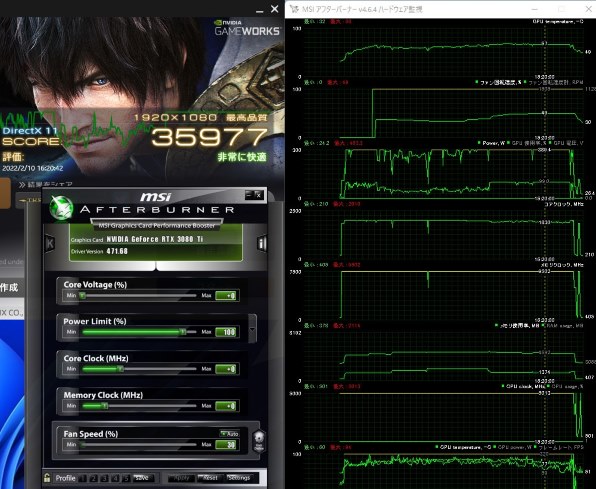Screen dimensions: 596x489
Task: Open Afterburner Settings button
Action: point(239,478)
